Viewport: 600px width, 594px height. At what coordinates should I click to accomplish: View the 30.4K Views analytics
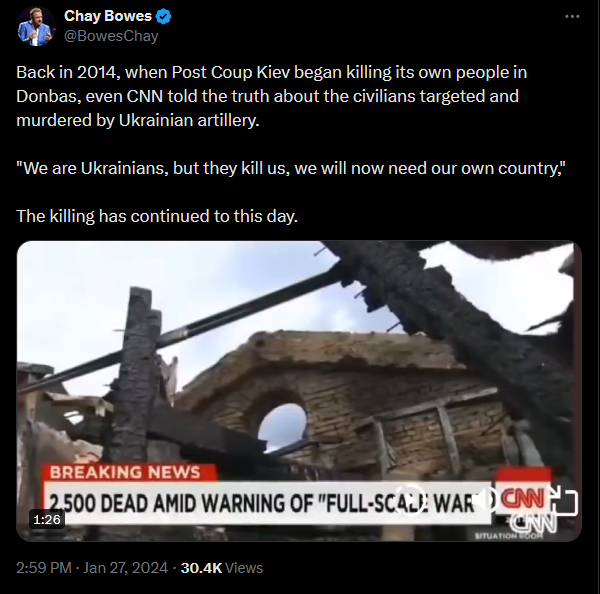coord(222,568)
